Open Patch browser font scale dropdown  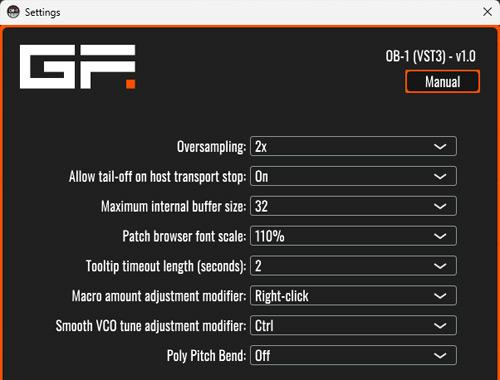[x=353, y=236]
